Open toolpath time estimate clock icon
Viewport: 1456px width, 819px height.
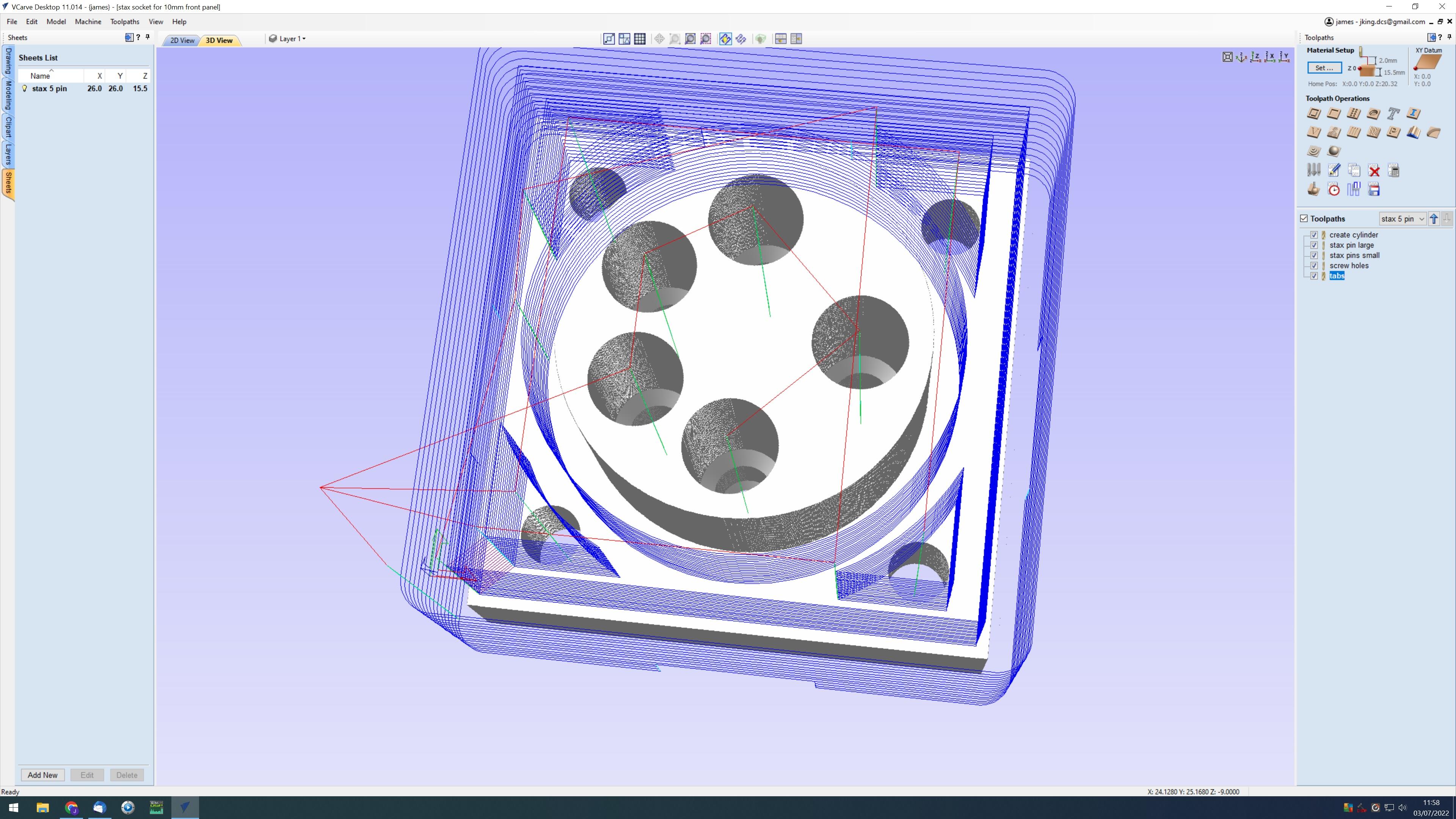pyautogui.click(x=1334, y=189)
